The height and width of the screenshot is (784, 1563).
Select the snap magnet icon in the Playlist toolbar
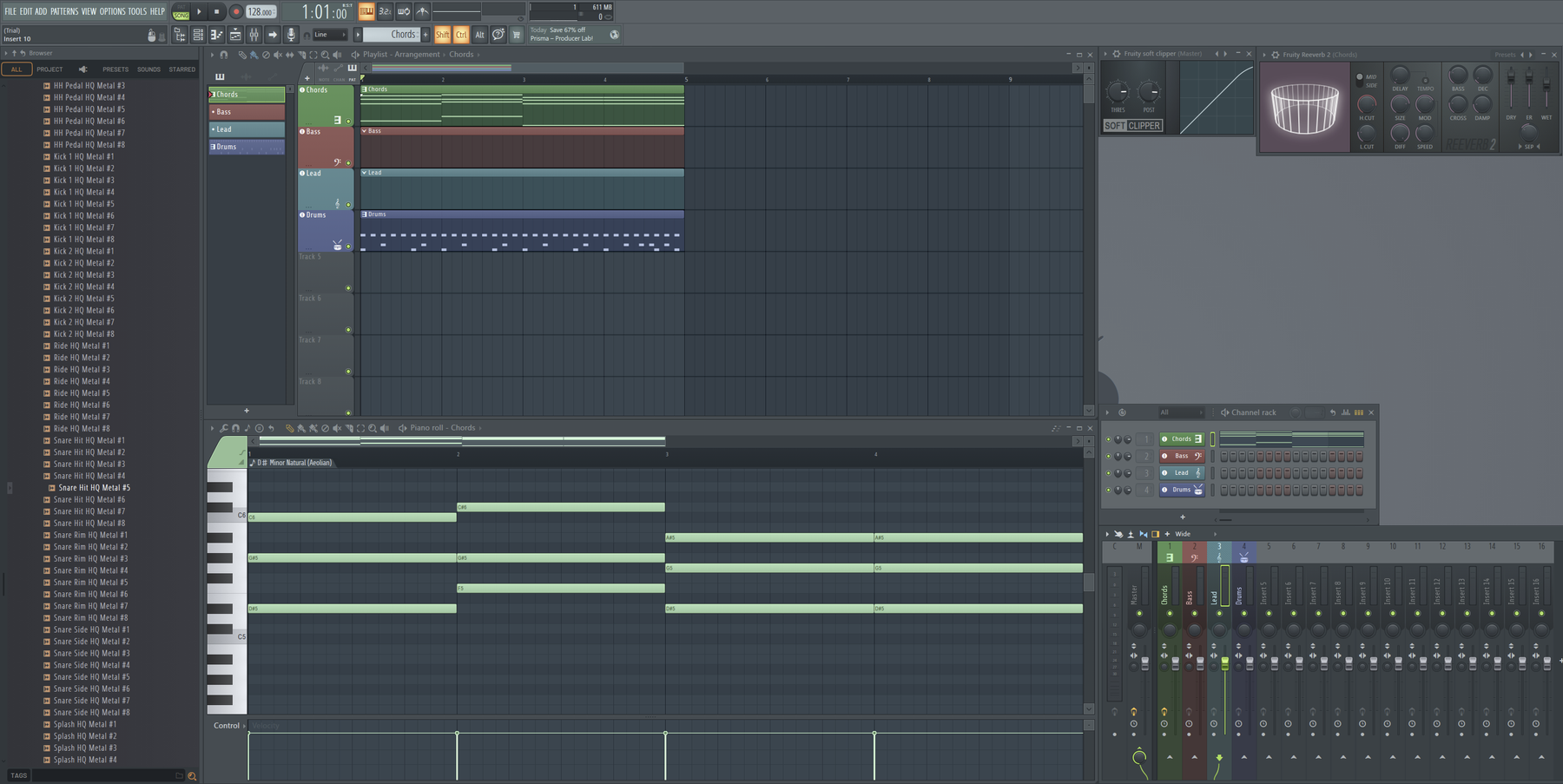224,55
